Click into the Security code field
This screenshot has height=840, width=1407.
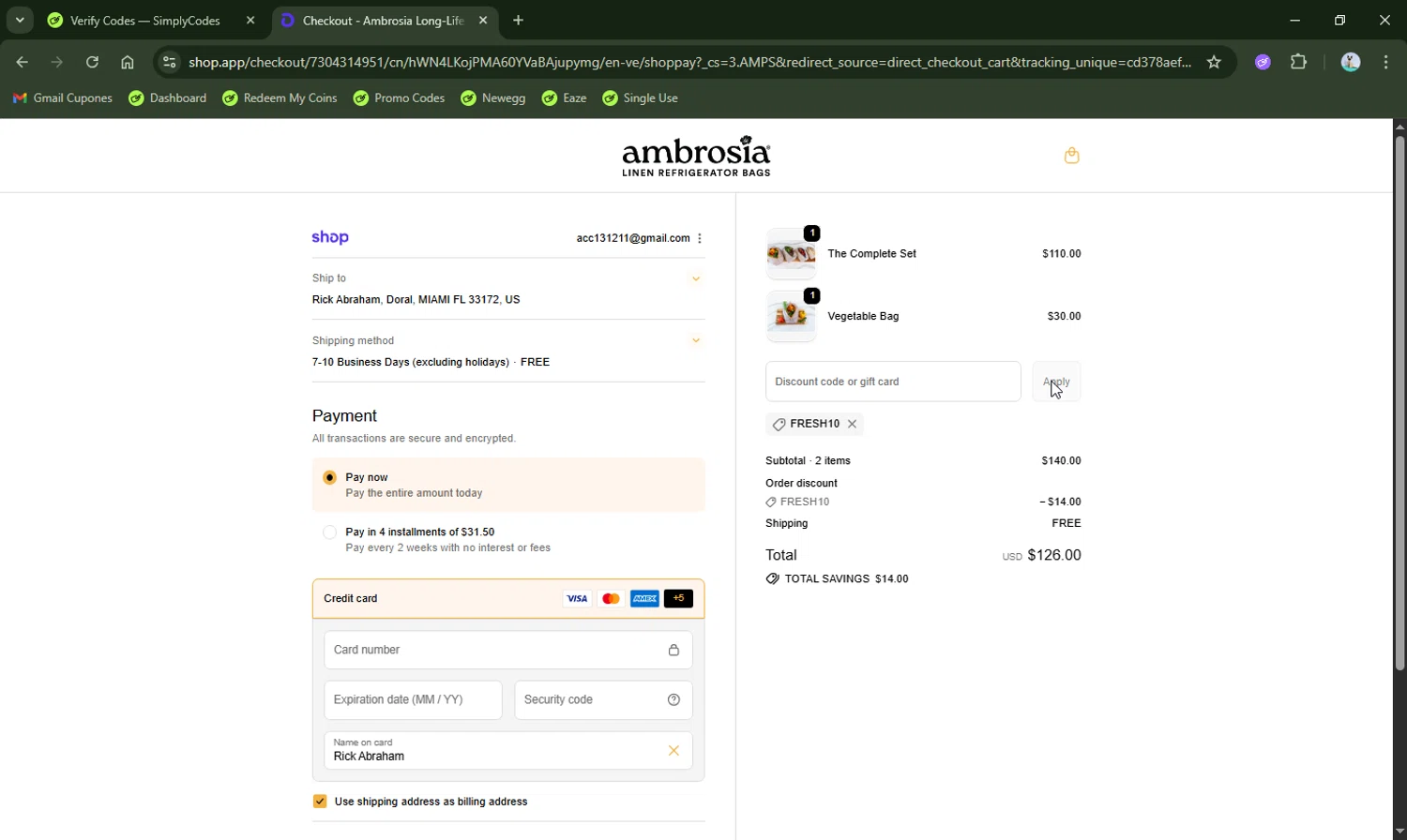pyautogui.click(x=603, y=699)
